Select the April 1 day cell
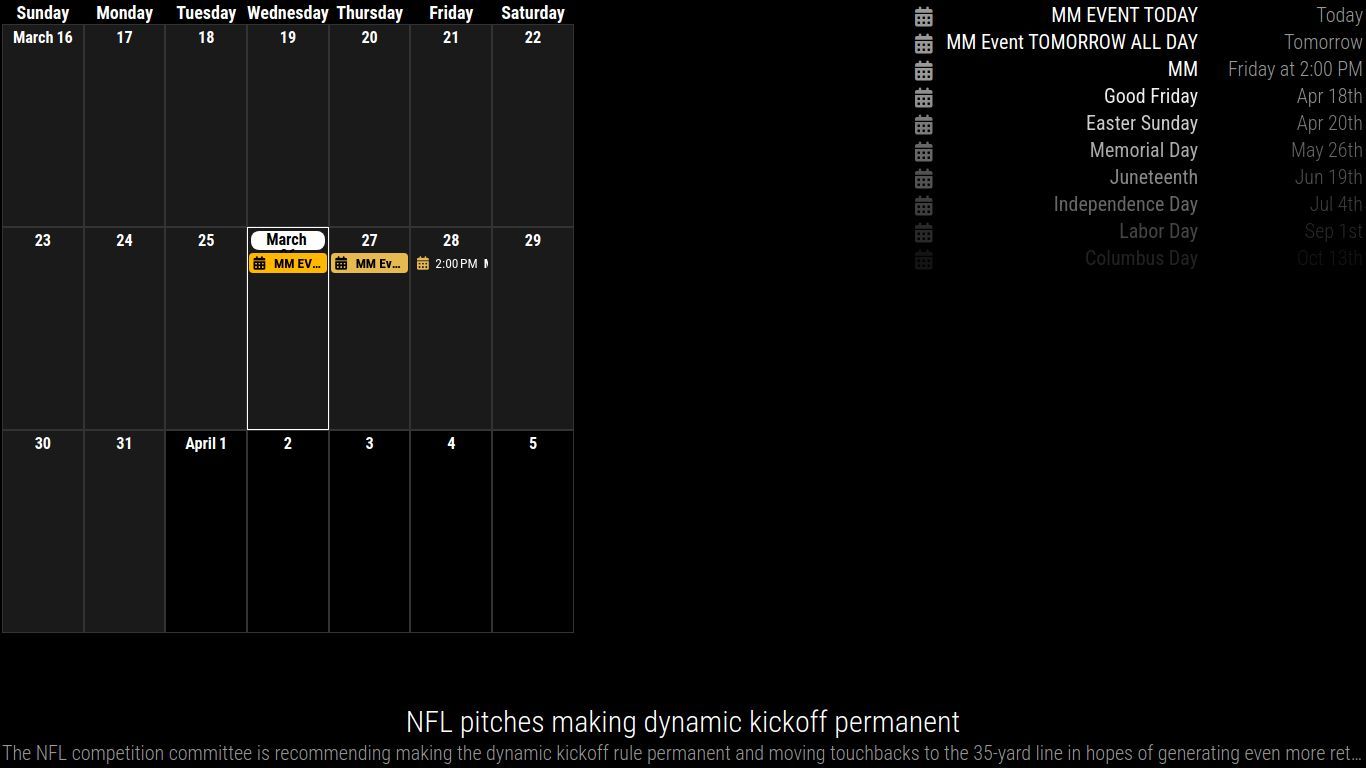This screenshot has width=1366, height=768. point(206,530)
